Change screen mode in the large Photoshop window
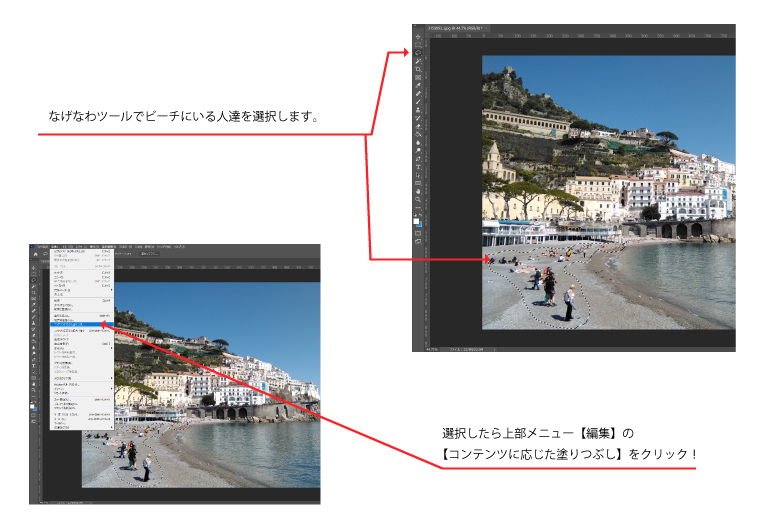The image size is (760, 530). click(x=418, y=241)
